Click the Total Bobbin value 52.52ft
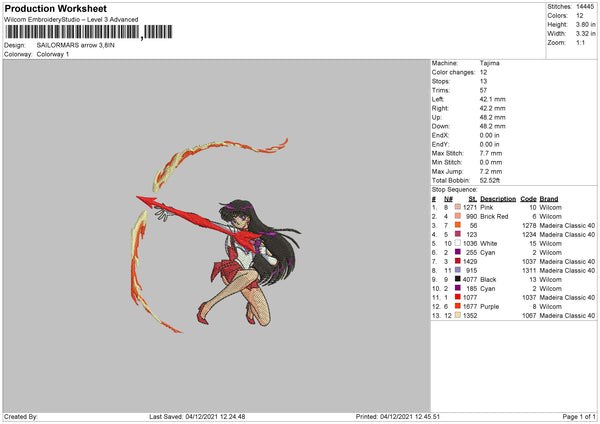Screen dimensions: 600x424 [x=490, y=181]
